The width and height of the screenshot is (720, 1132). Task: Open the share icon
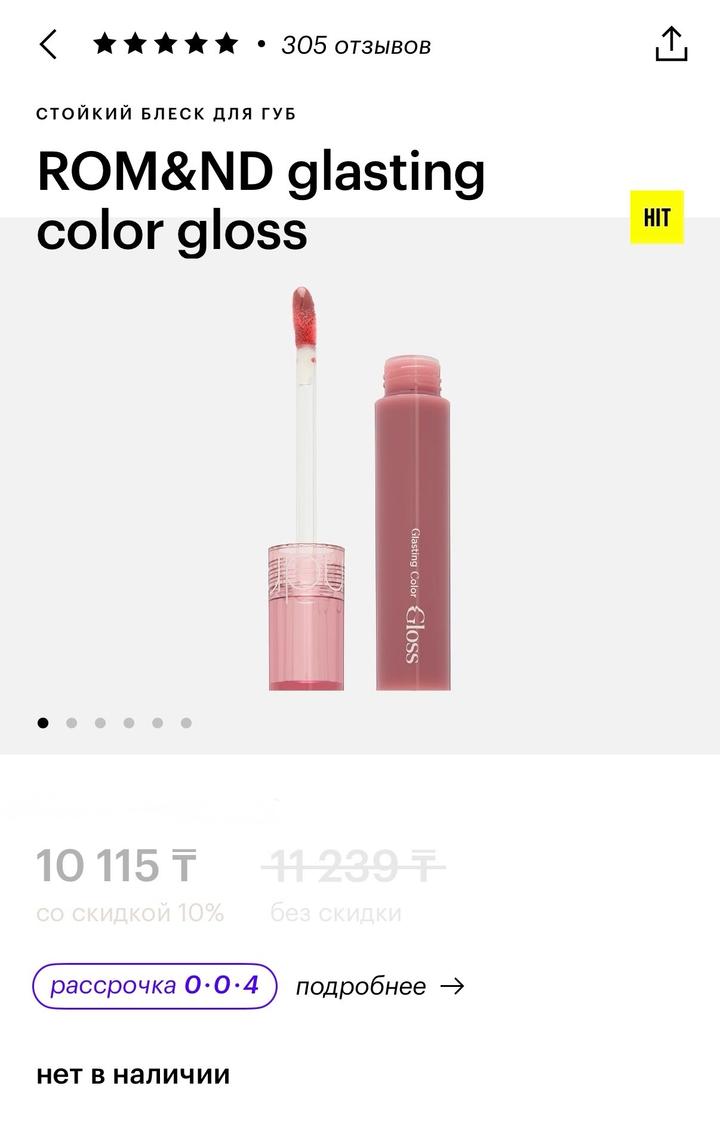[671, 44]
